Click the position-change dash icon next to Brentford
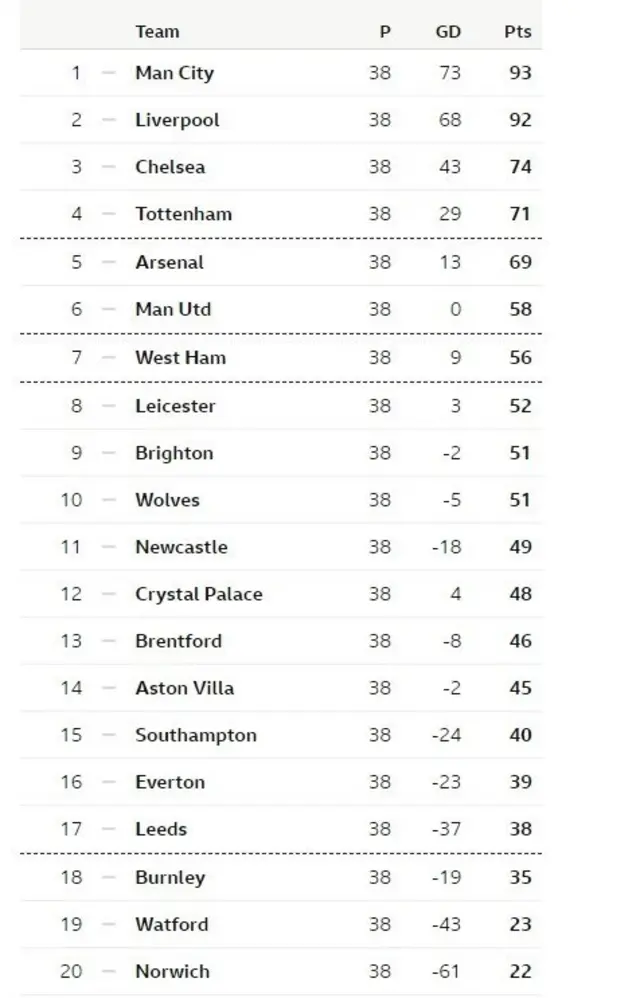 109,641
